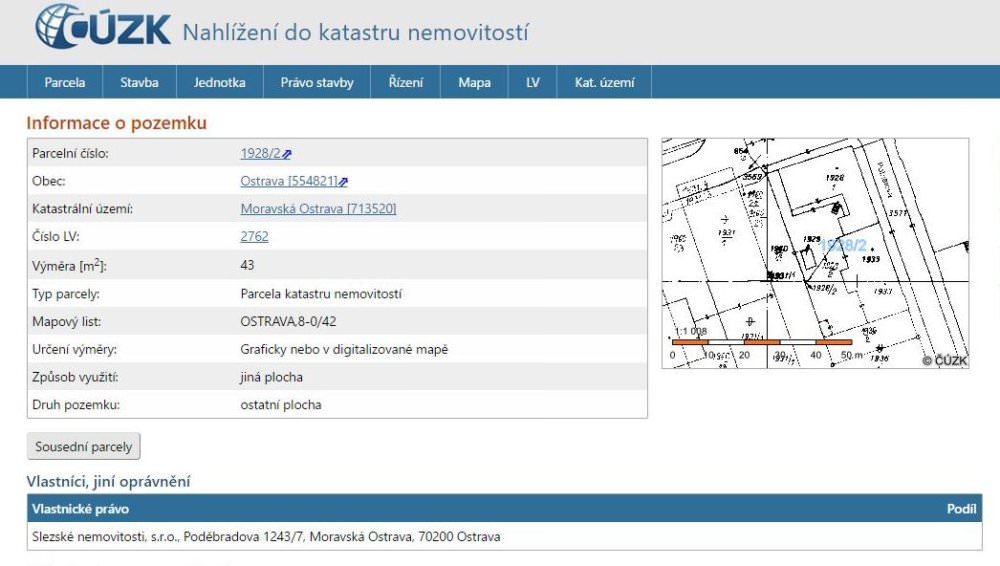The image size is (1000, 566).
Task: Select owner Slezské nemovitosti, s.r.o. row
Action: point(504,537)
